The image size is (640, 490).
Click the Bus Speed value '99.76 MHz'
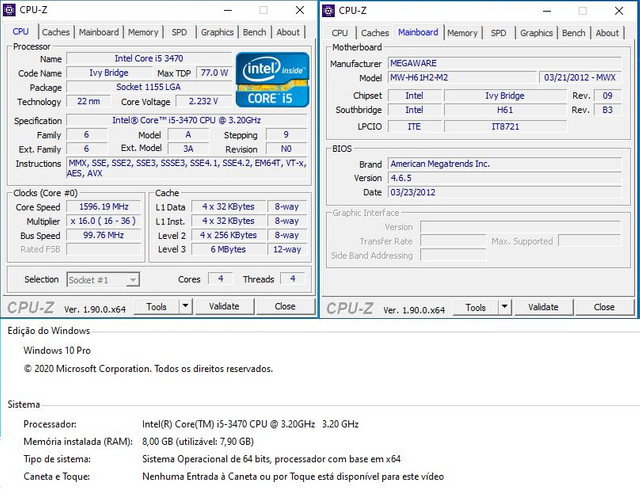coord(104,235)
